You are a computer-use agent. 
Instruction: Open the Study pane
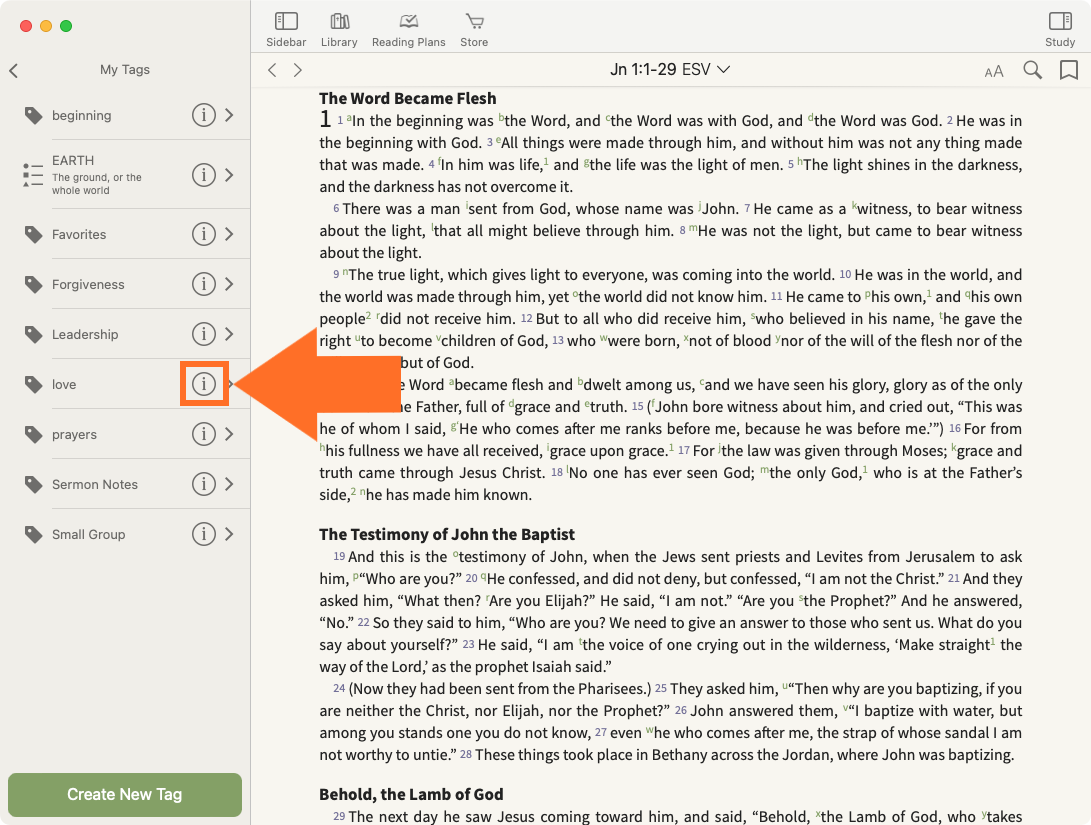(1060, 30)
